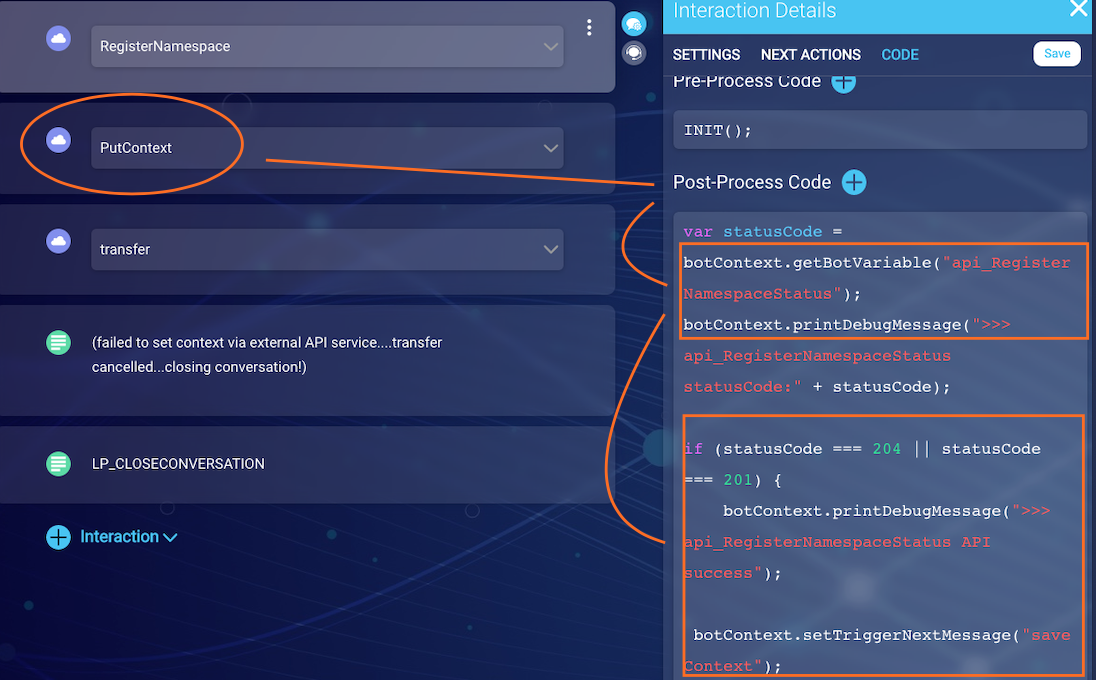Add Pre-Process Code via its plus icon

844,83
